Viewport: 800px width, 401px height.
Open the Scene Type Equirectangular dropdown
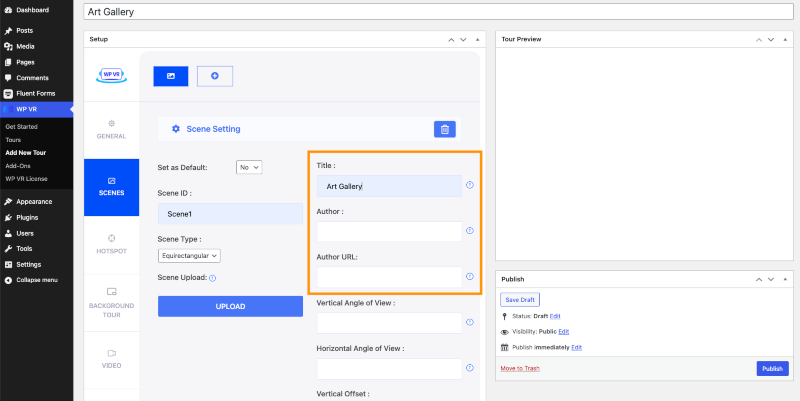pyautogui.click(x=189, y=256)
